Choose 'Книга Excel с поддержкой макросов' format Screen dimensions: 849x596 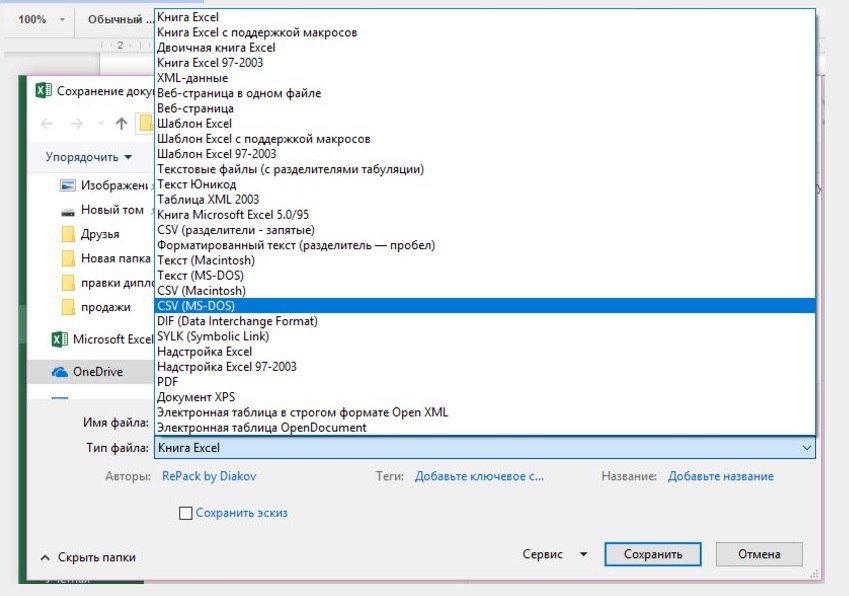click(x=485, y=32)
